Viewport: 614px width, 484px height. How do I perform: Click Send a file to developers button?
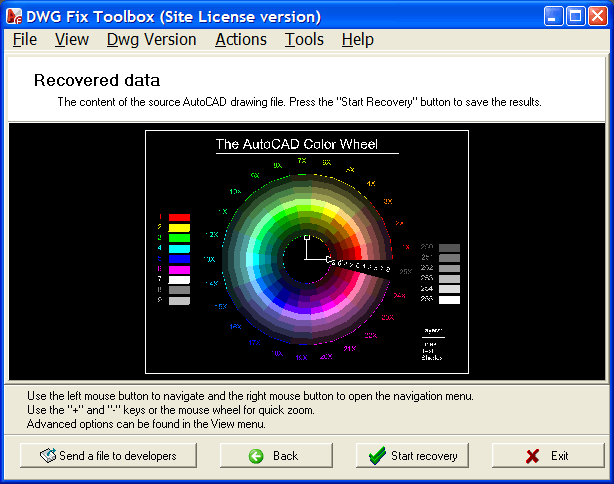[x=108, y=455]
